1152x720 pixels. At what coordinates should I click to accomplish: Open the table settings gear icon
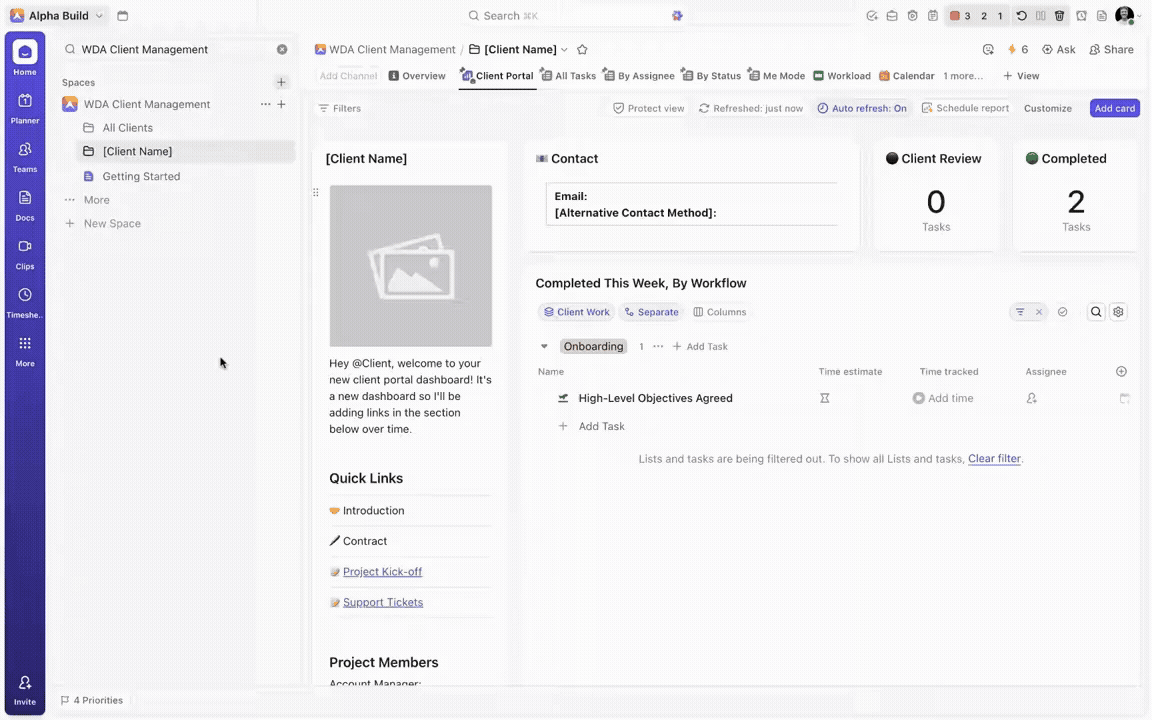click(1118, 311)
